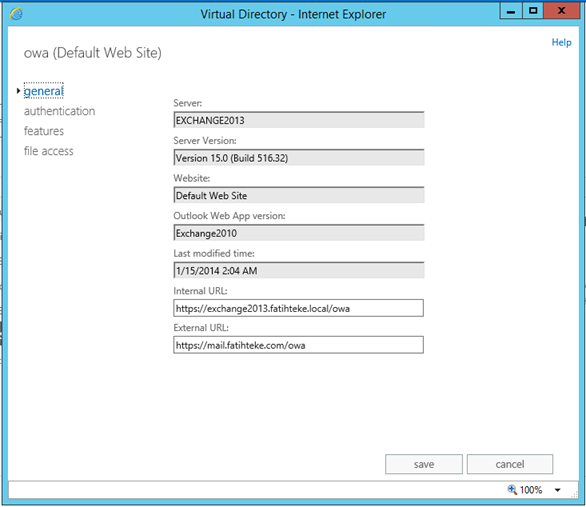
Task: Click the save button
Action: [x=424, y=464]
